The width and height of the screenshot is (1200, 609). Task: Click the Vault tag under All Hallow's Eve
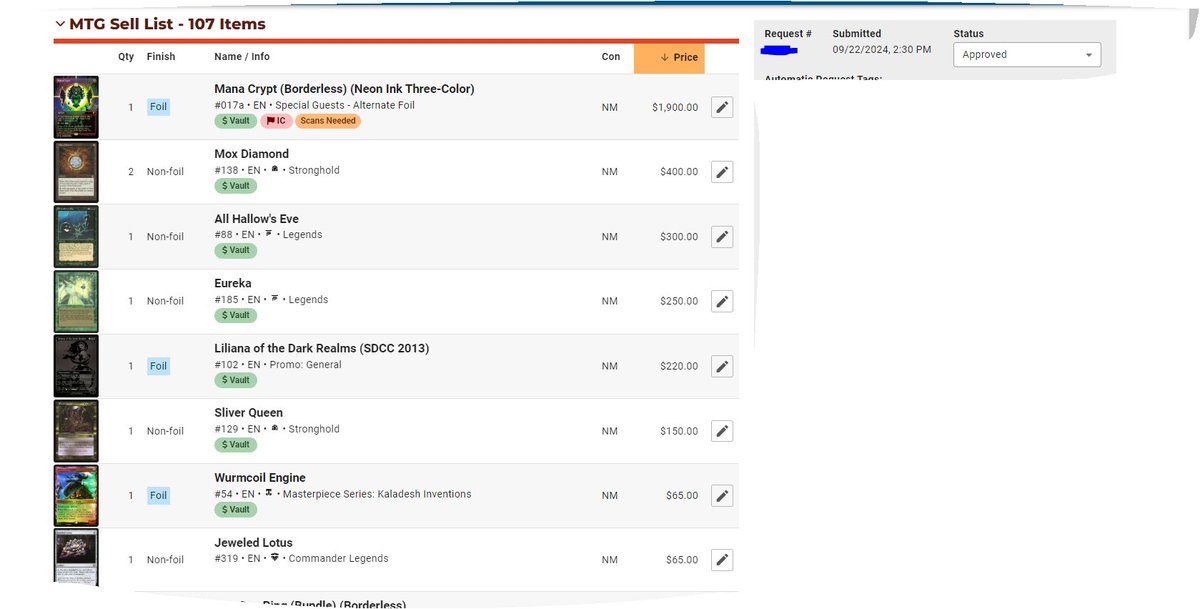point(236,250)
